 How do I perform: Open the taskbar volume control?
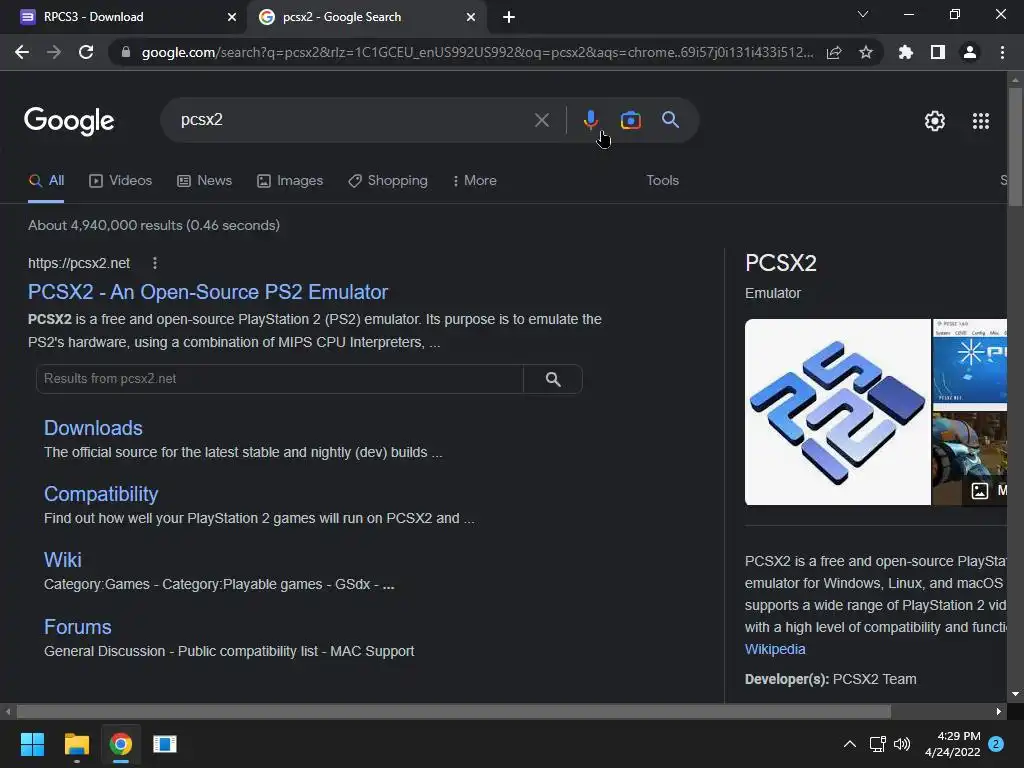pos(902,744)
